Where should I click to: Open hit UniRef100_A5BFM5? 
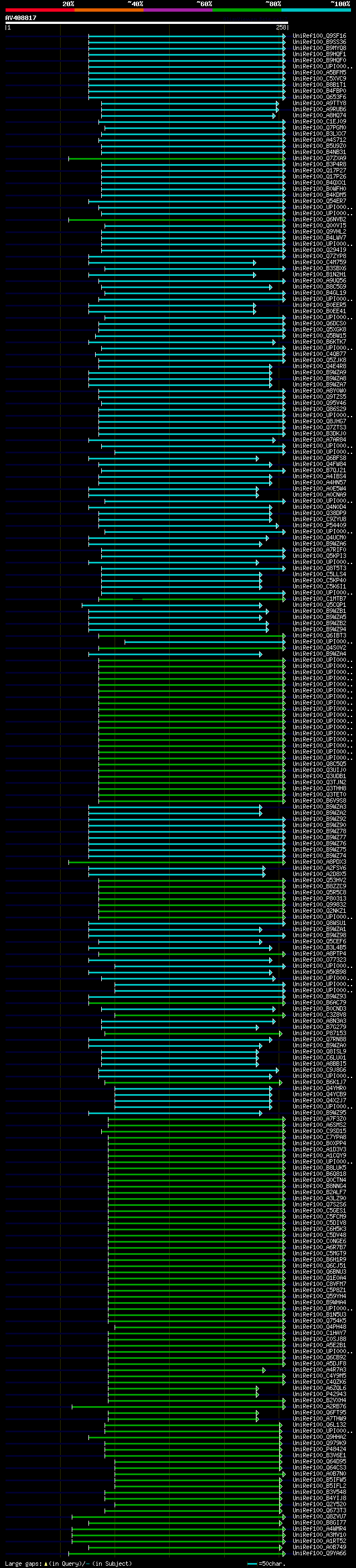[x=319, y=72]
